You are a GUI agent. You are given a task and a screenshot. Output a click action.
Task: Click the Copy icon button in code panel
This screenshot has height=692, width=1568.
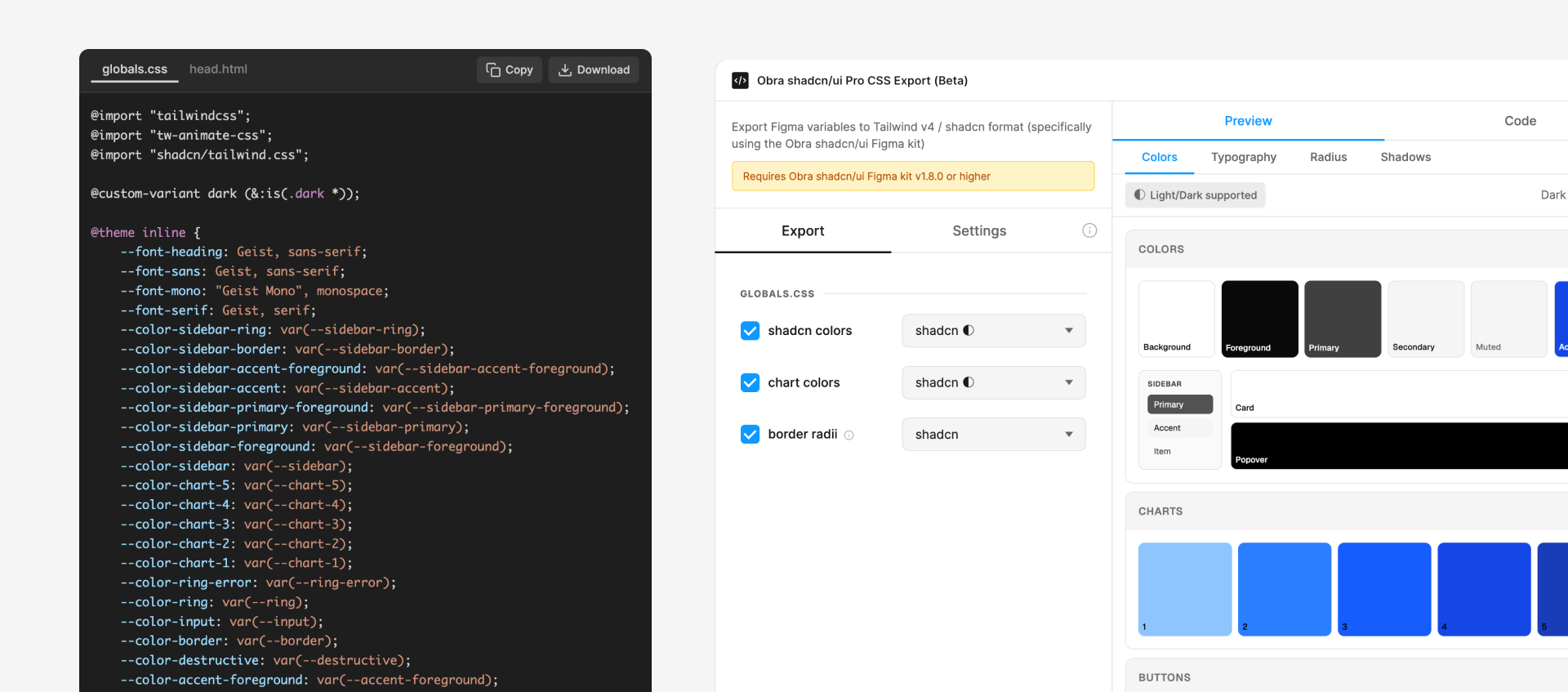coord(510,69)
